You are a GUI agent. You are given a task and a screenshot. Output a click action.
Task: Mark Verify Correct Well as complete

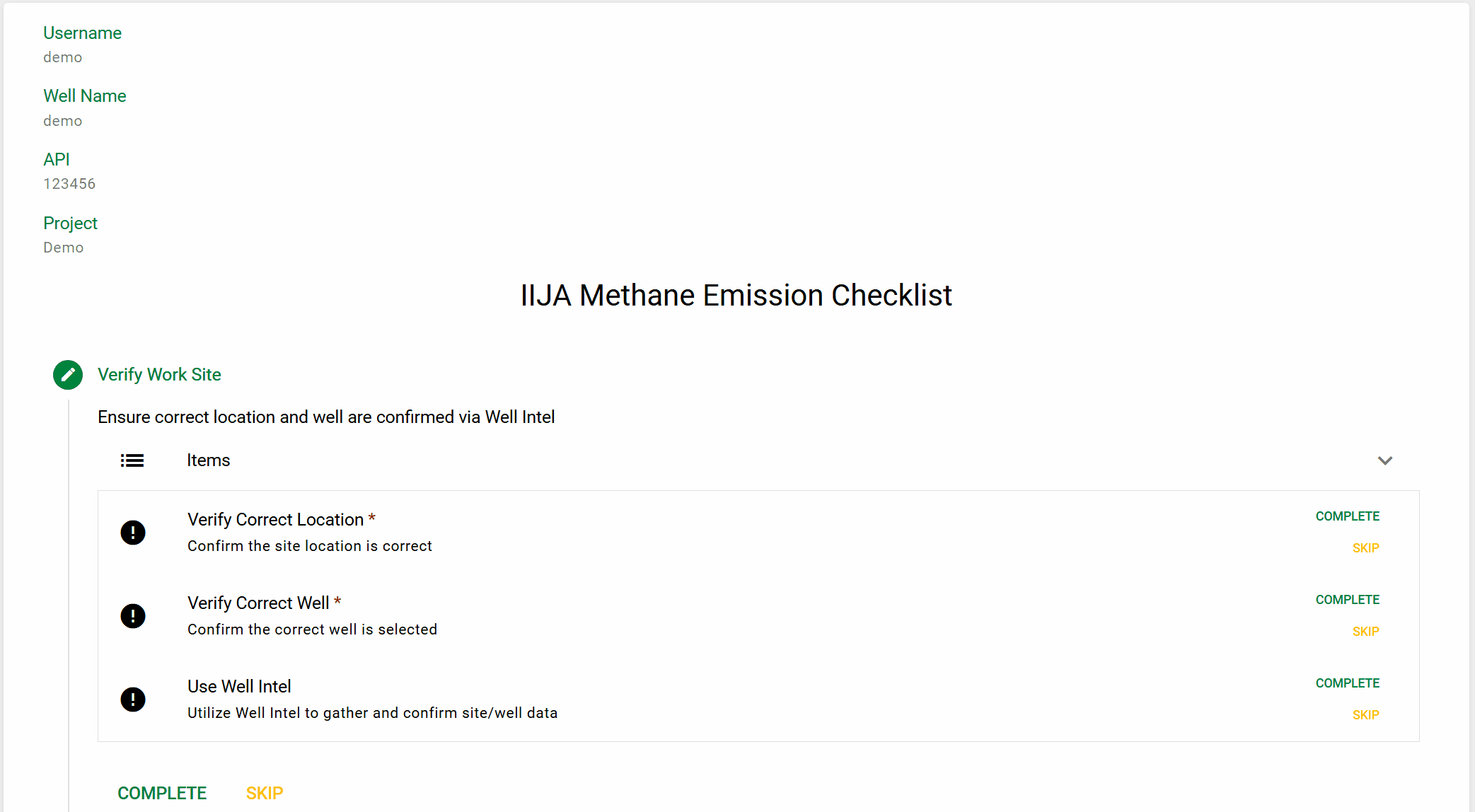[x=1347, y=600]
